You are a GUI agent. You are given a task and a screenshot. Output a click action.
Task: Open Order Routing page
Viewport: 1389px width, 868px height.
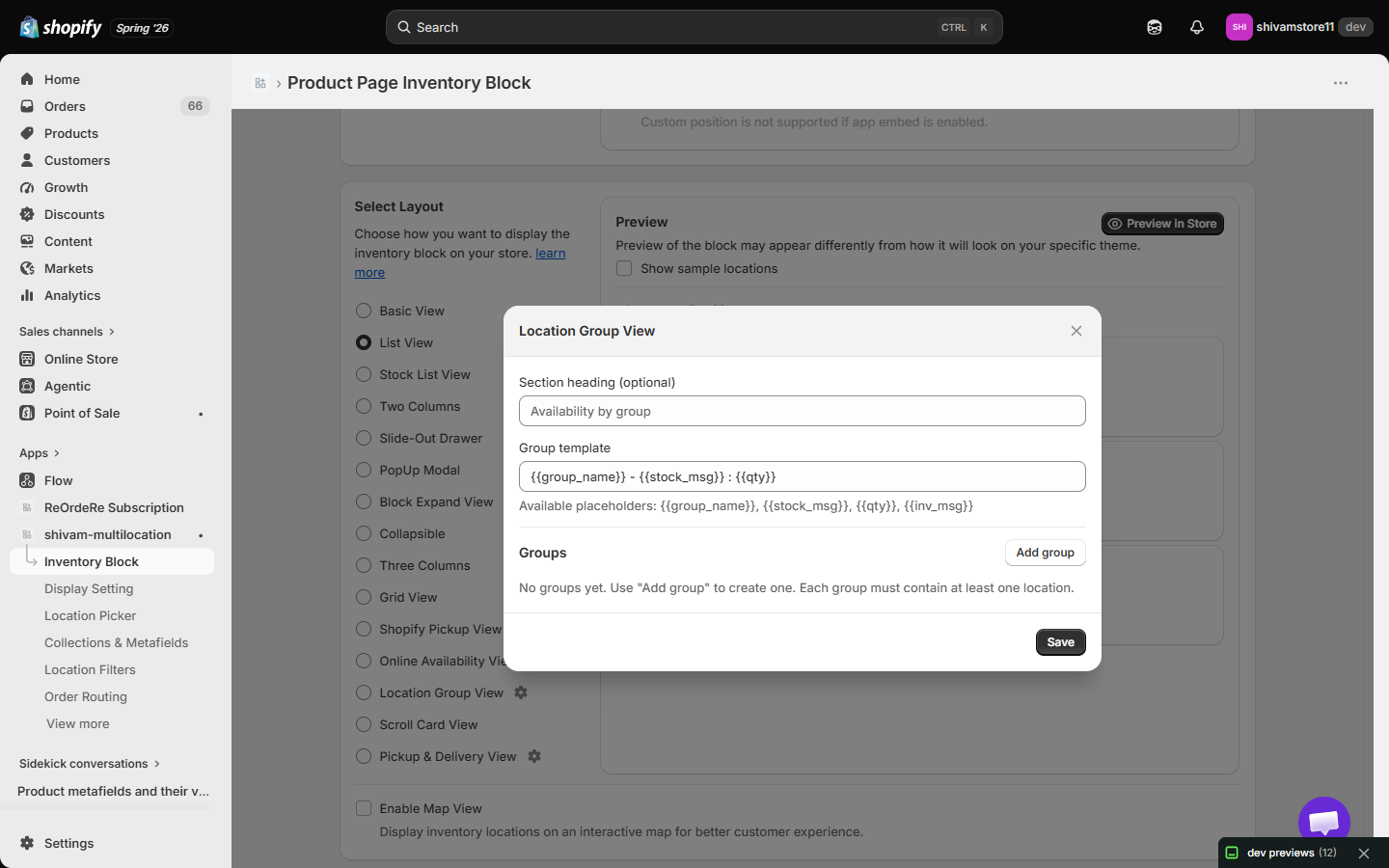point(86,696)
